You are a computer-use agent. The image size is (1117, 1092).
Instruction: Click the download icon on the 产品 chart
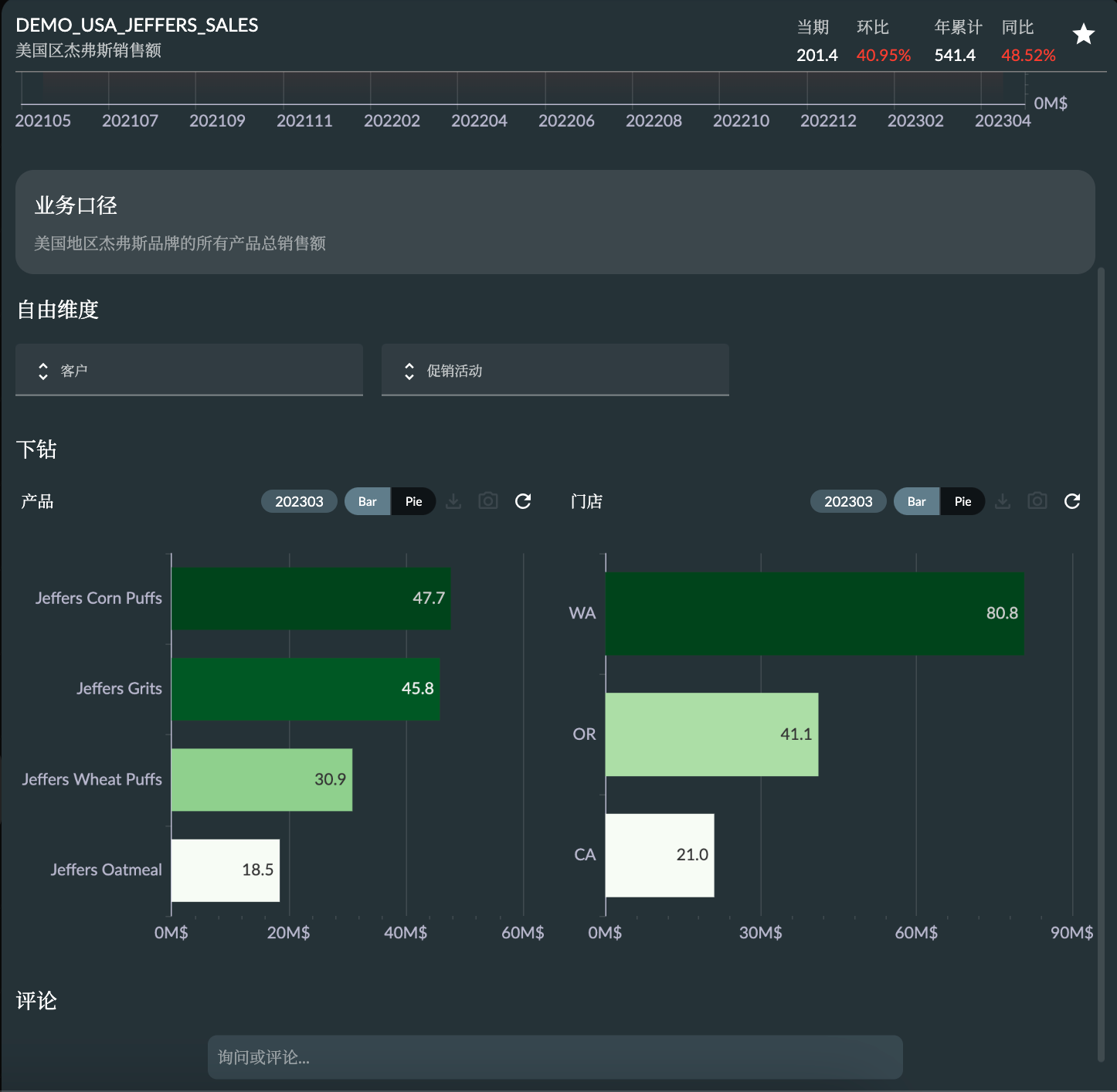pyautogui.click(x=453, y=501)
